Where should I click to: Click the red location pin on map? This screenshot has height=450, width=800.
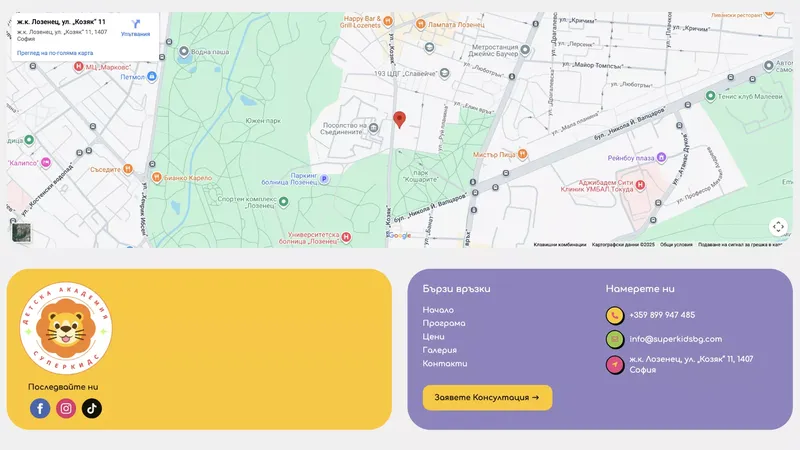click(399, 120)
